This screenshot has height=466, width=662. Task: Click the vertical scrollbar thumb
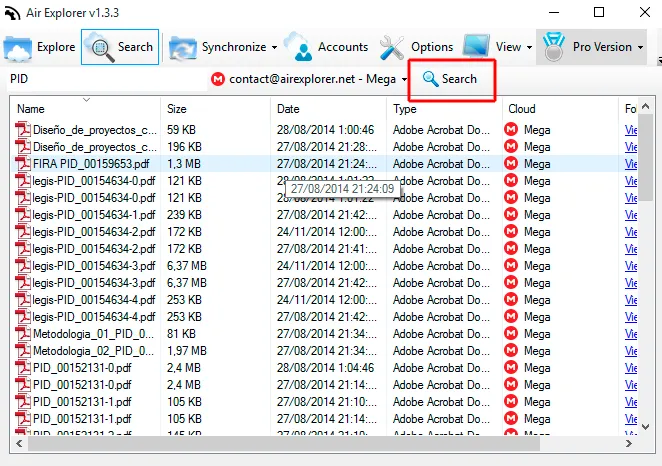point(646,157)
